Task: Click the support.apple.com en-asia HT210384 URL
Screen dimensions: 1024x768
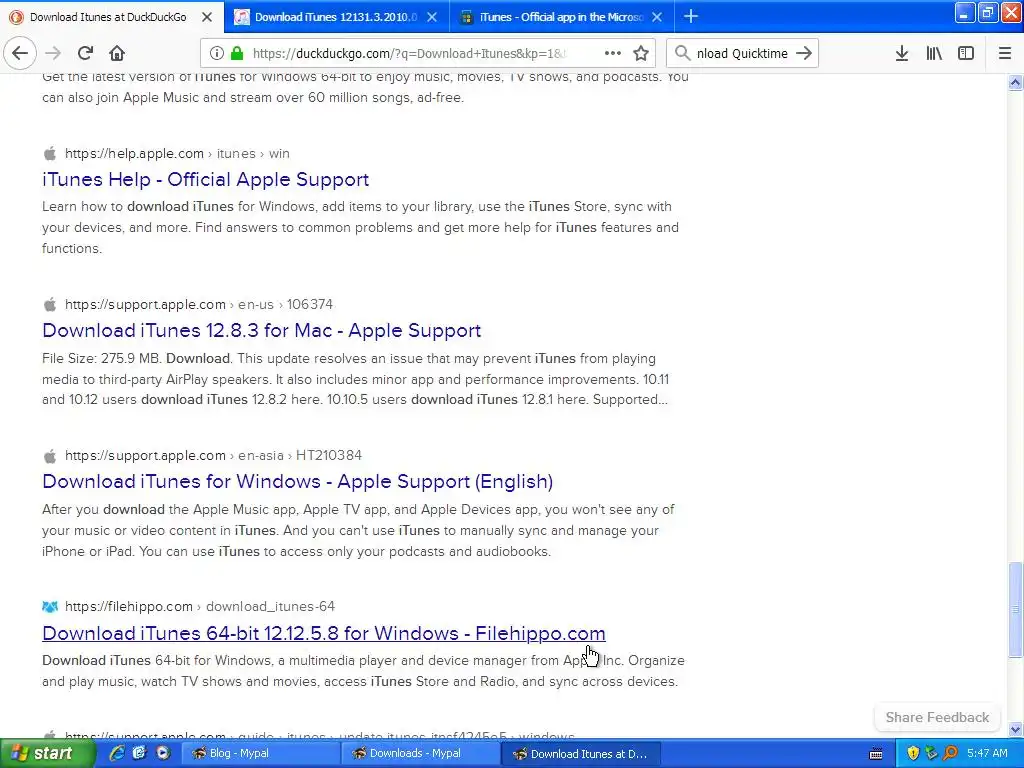Action: pos(213,455)
